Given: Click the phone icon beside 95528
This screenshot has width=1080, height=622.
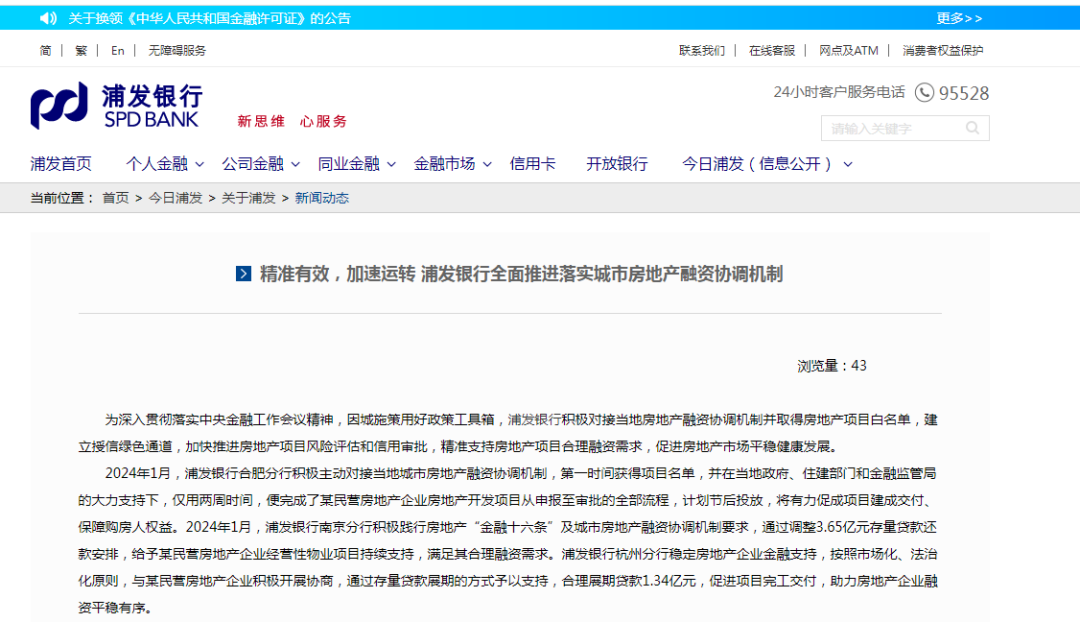Looking at the screenshot, I should (924, 93).
